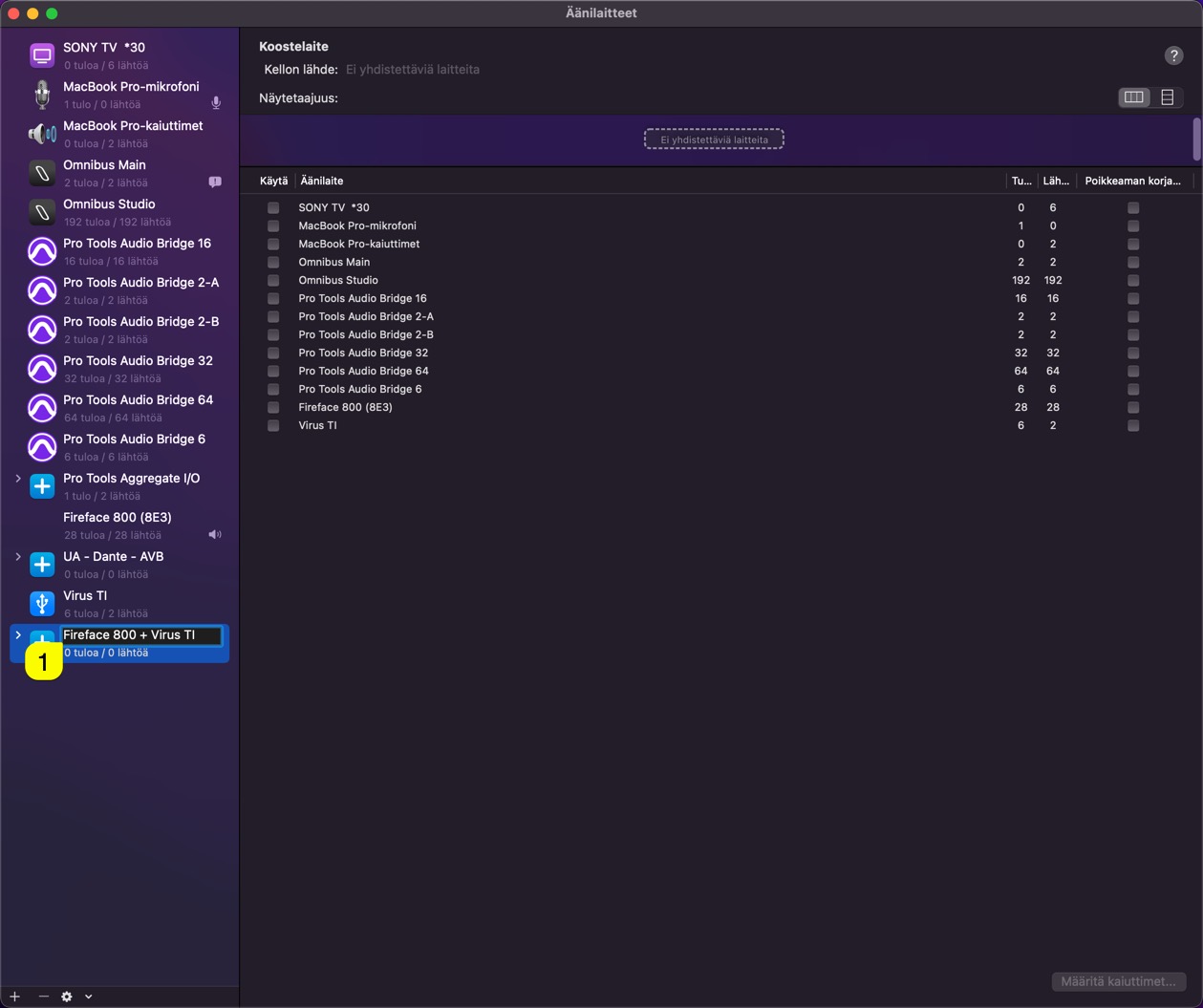Tick the Käytä checkbox for Virus TI
Screen dimensions: 1203x1008
click(x=273, y=425)
